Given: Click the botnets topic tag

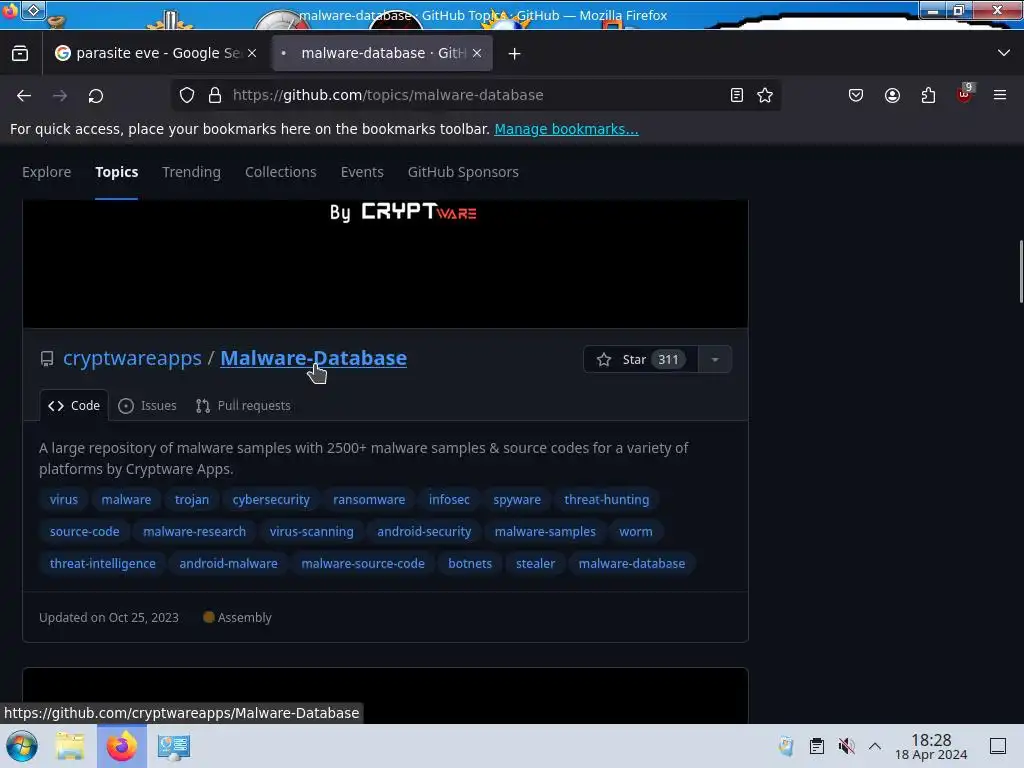Looking at the screenshot, I should (x=470, y=564).
